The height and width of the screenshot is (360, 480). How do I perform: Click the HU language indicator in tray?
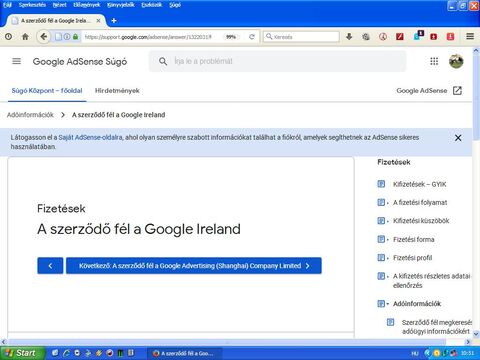point(415,353)
